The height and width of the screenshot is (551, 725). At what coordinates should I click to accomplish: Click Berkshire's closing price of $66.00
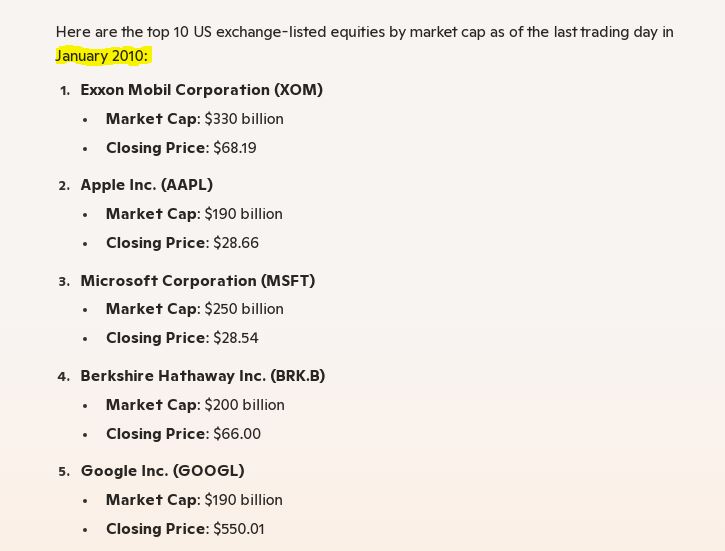(x=237, y=434)
